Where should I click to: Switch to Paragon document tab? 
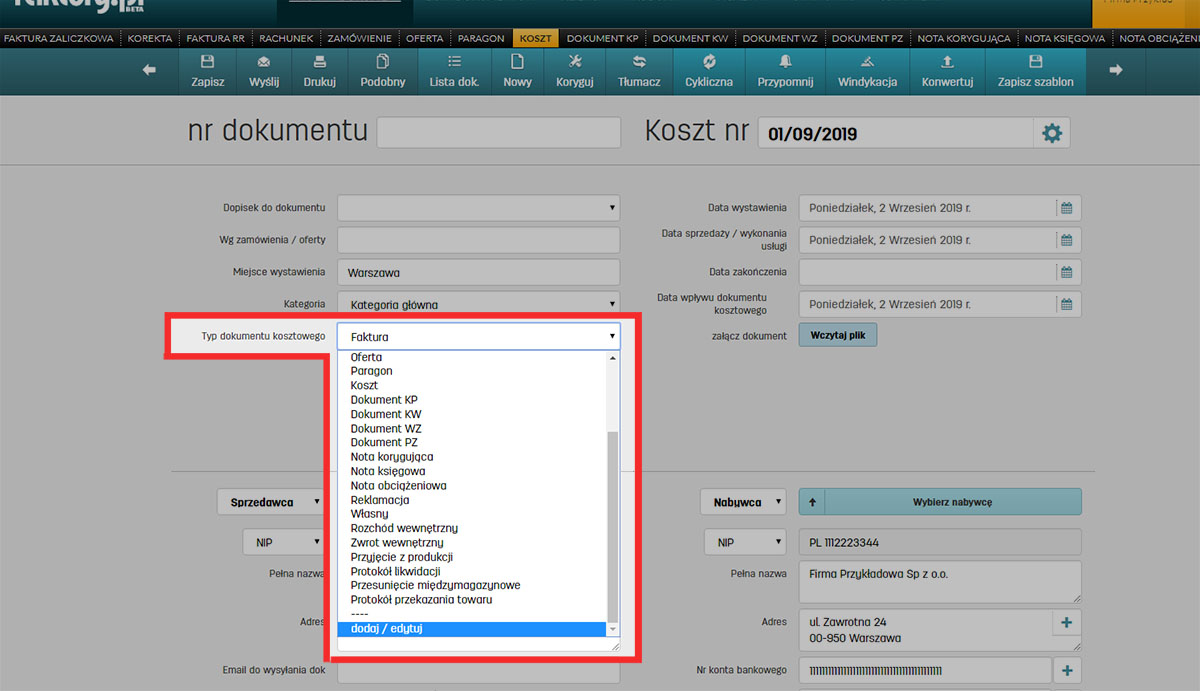pos(481,39)
